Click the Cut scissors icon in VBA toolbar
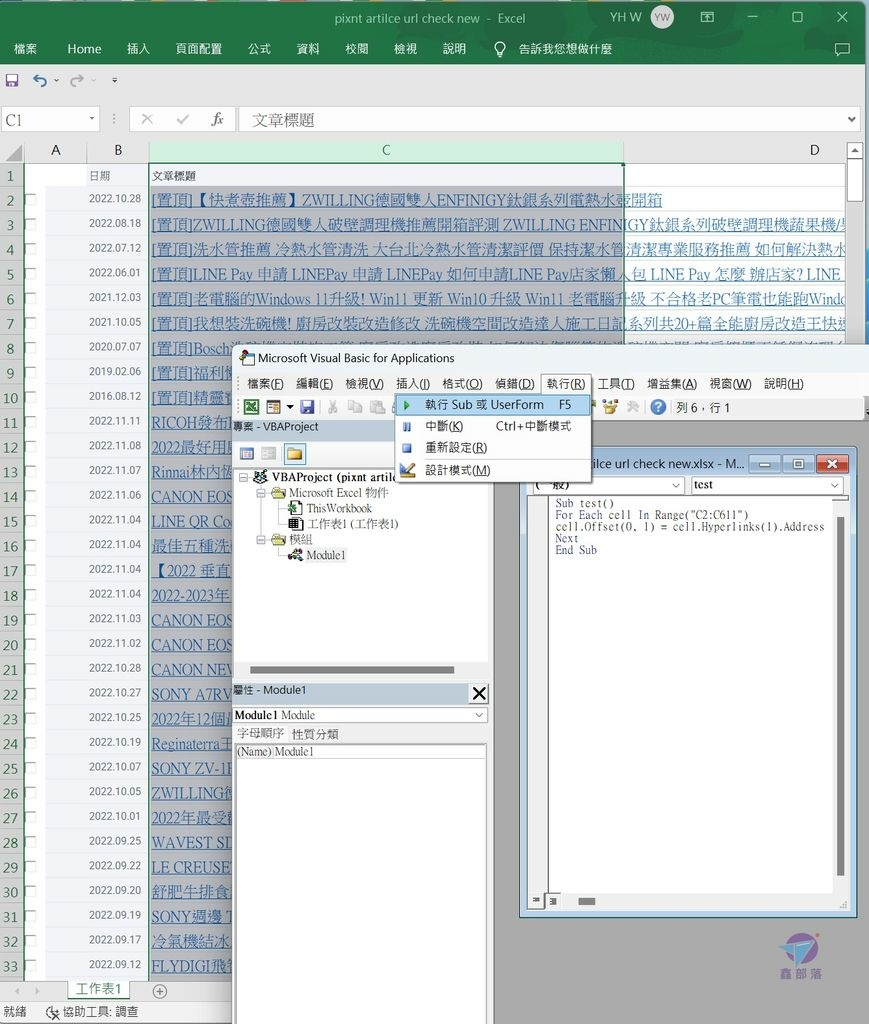Screen dimensions: 869x1024 (332, 407)
